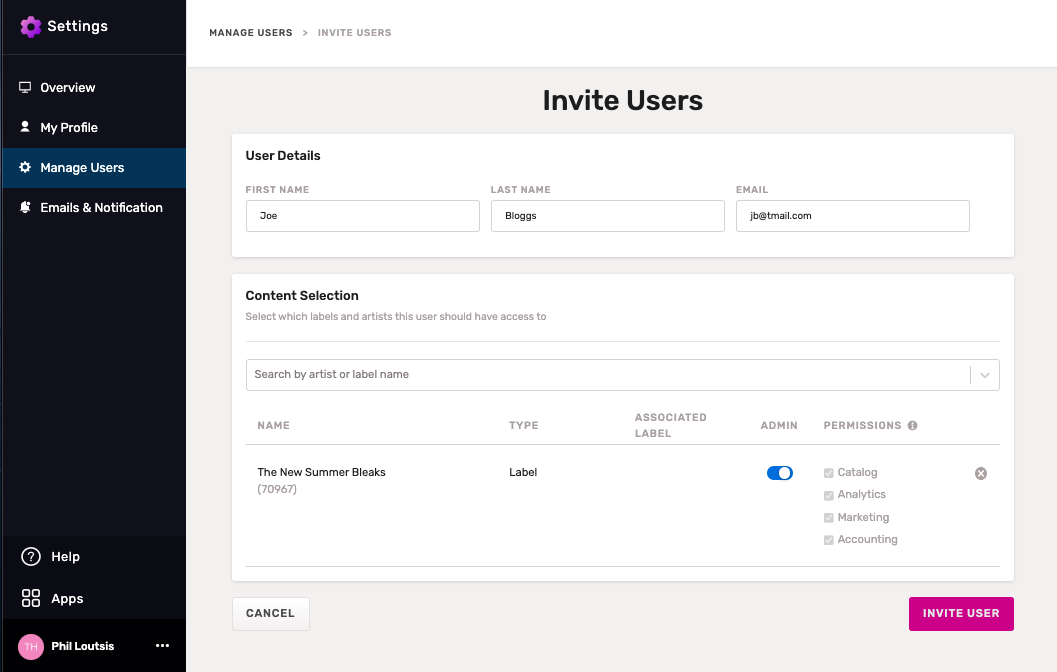Go to Manage Users breadcrumb link
This screenshot has height=672, width=1057.
(x=250, y=33)
